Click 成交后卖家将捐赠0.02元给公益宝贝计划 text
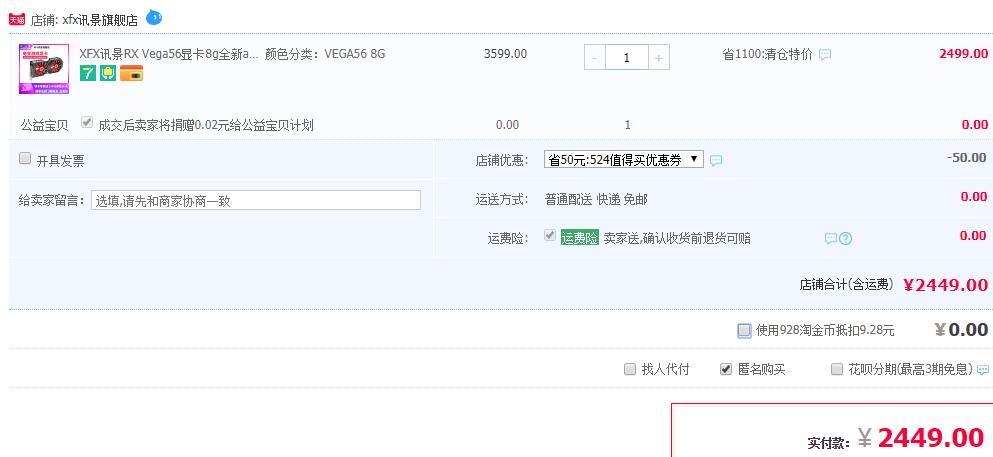Viewport: 993px width, 457px height. tap(206, 125)
